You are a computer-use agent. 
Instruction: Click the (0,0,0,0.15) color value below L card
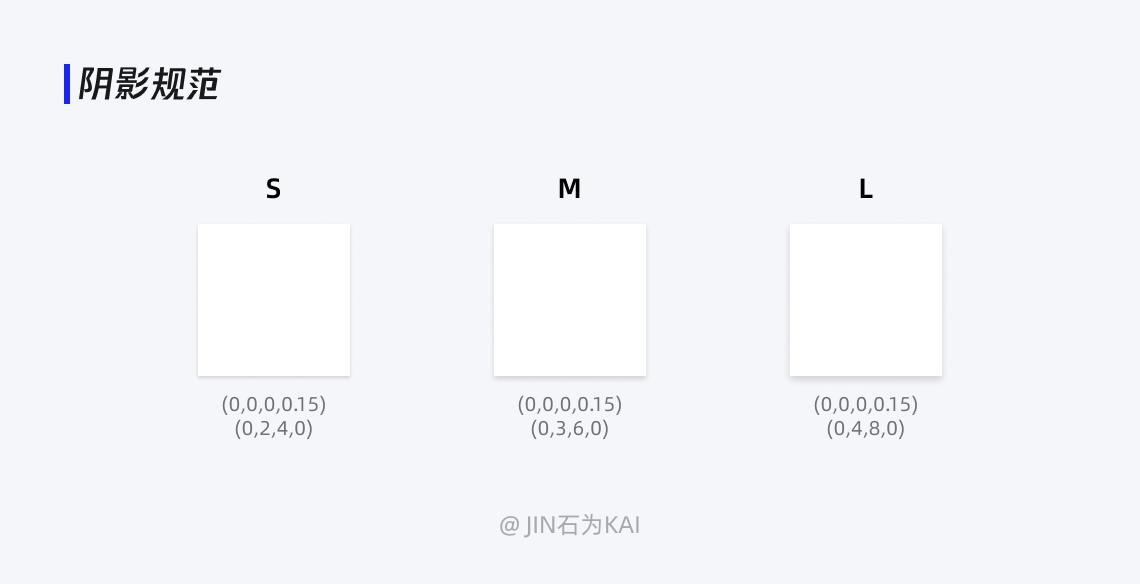click(865, 404)
